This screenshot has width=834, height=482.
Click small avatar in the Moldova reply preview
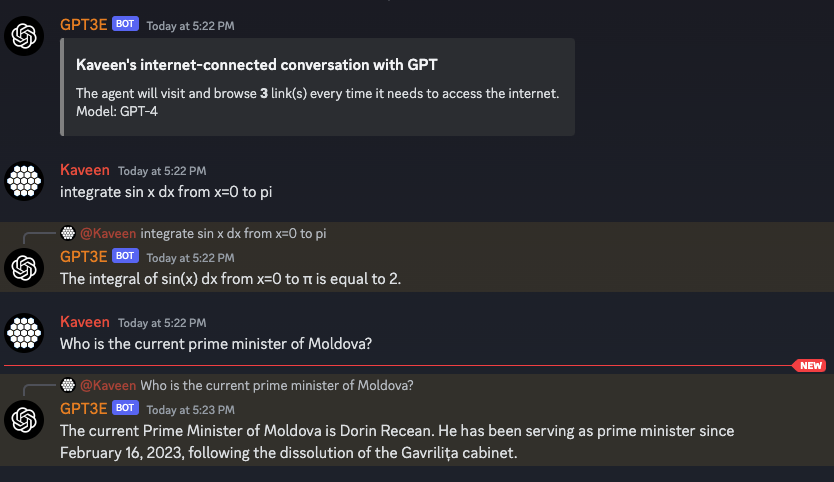point(68,385)
